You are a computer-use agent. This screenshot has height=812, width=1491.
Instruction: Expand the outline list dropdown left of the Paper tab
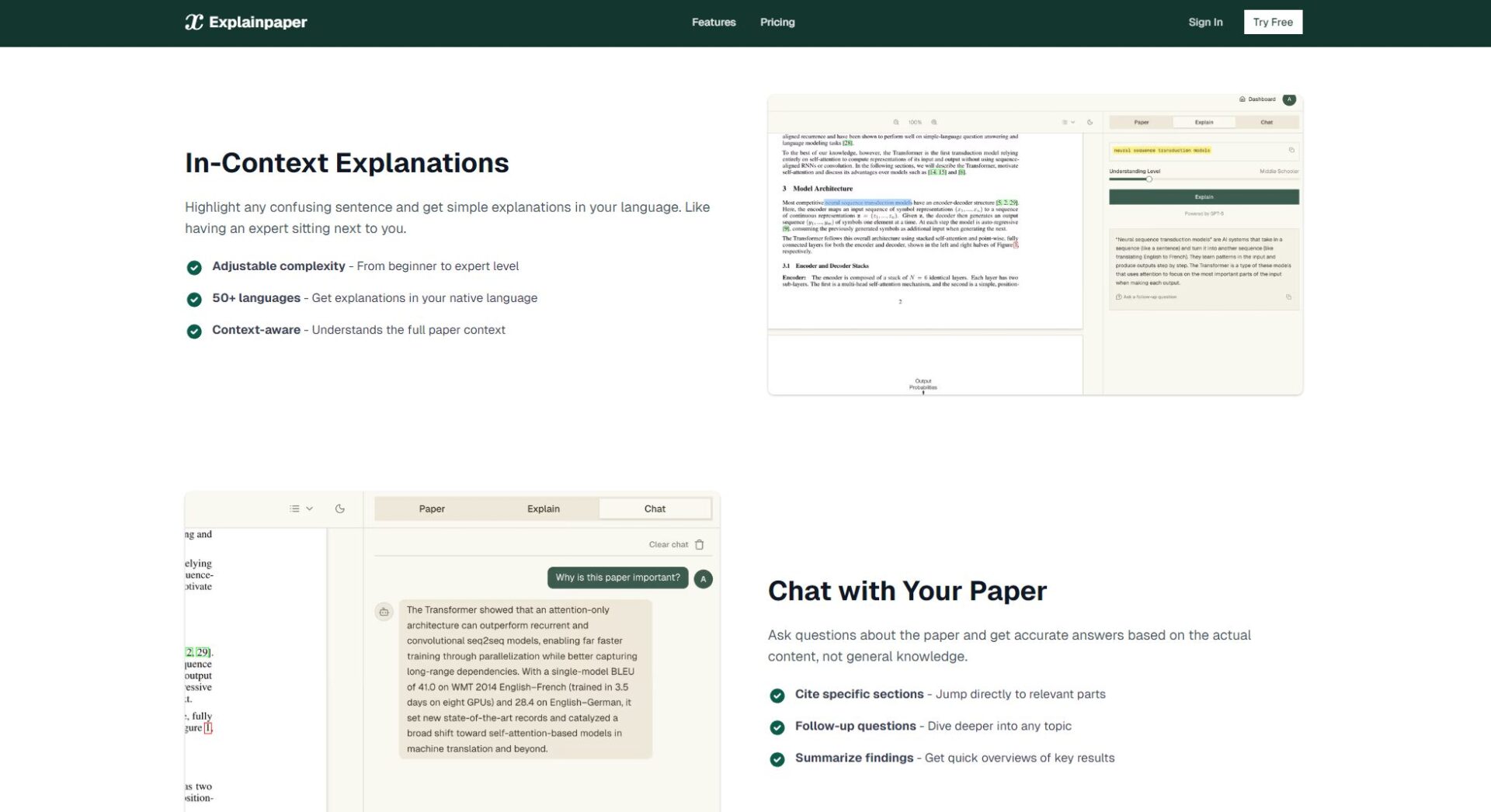pyautogui.click(x=301, y=509)
